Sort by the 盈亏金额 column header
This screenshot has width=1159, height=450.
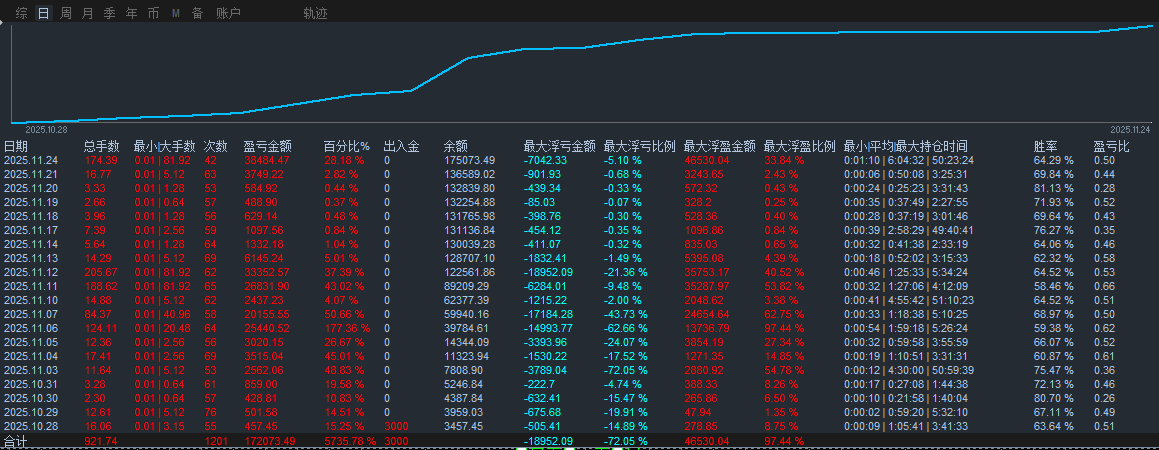(268, 146)
